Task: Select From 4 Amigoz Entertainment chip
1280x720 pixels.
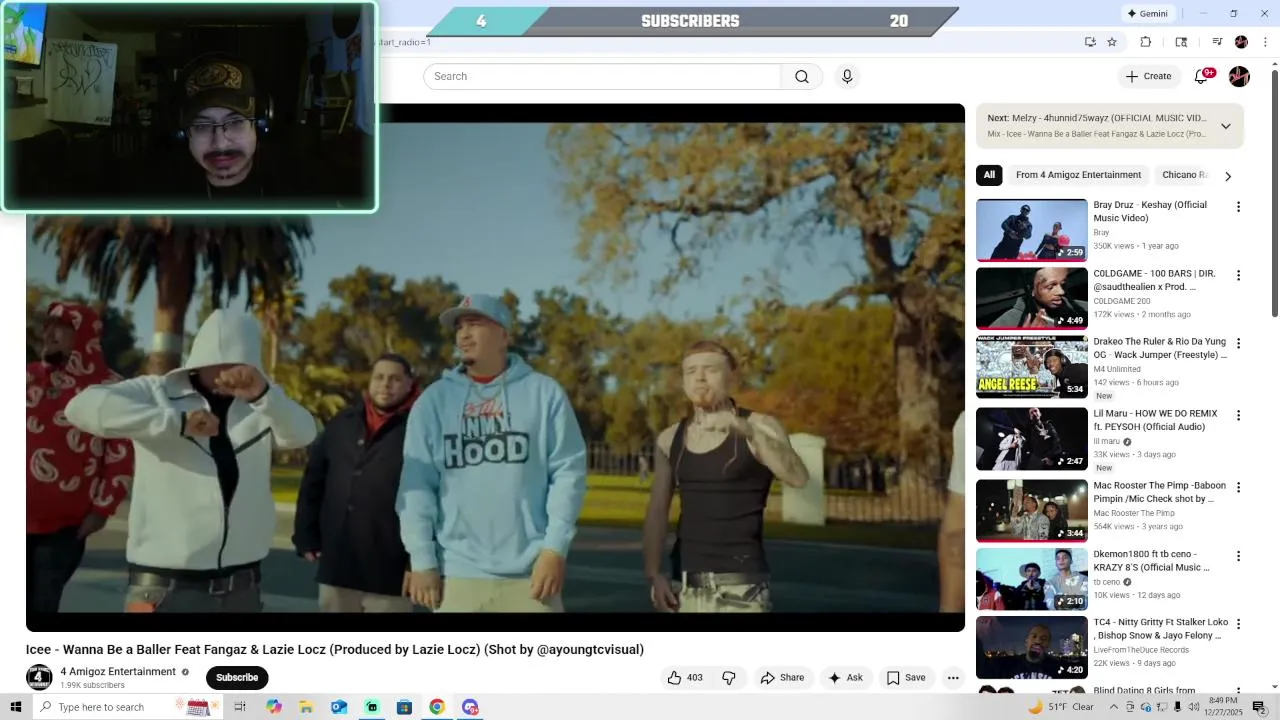Action: pyautogui.click(x=1078, y=175)
